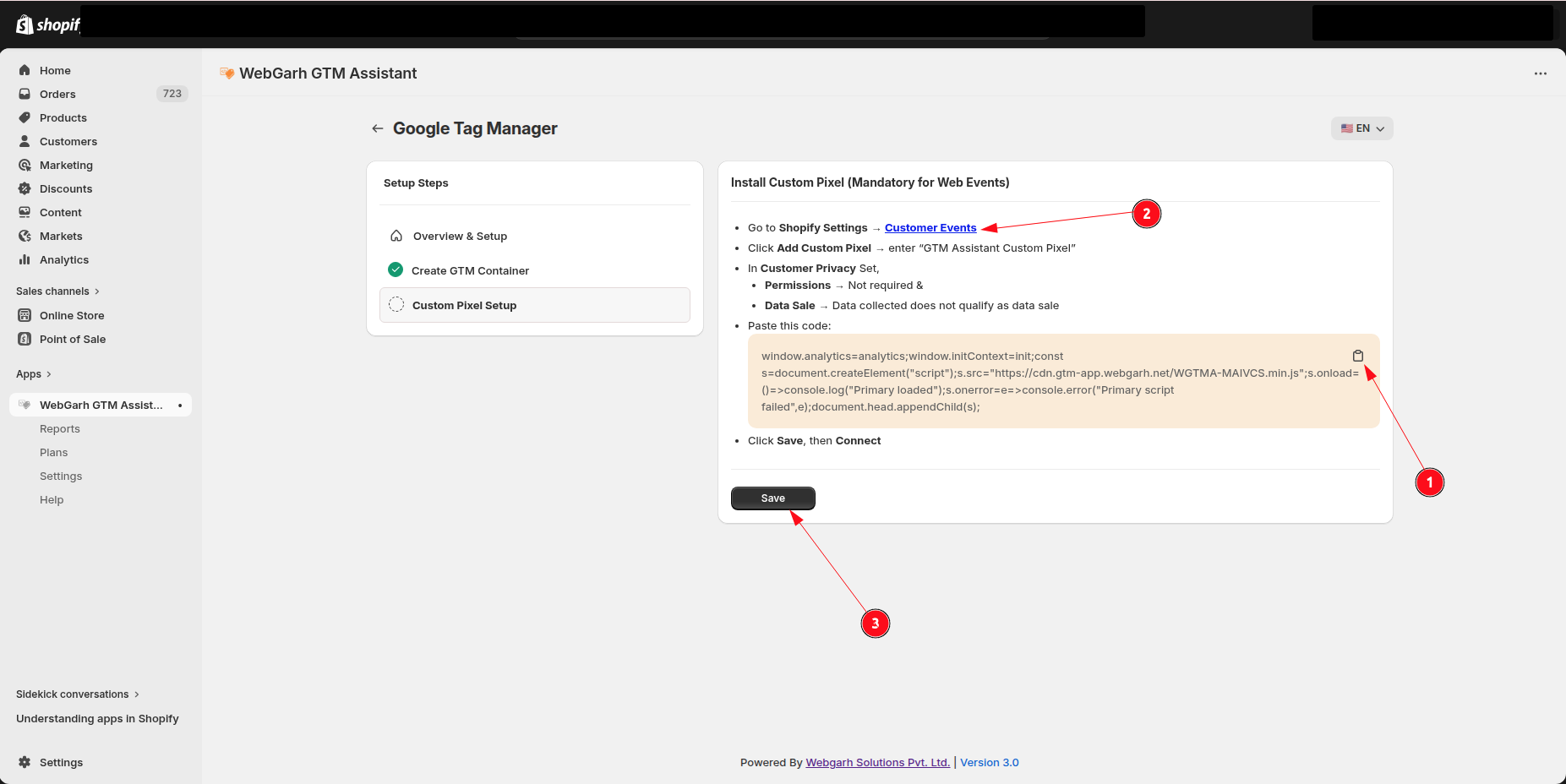
Task: Unpin WebGarh app using the dot indicator
Action: pyautogui.click(x=180, y=406)
